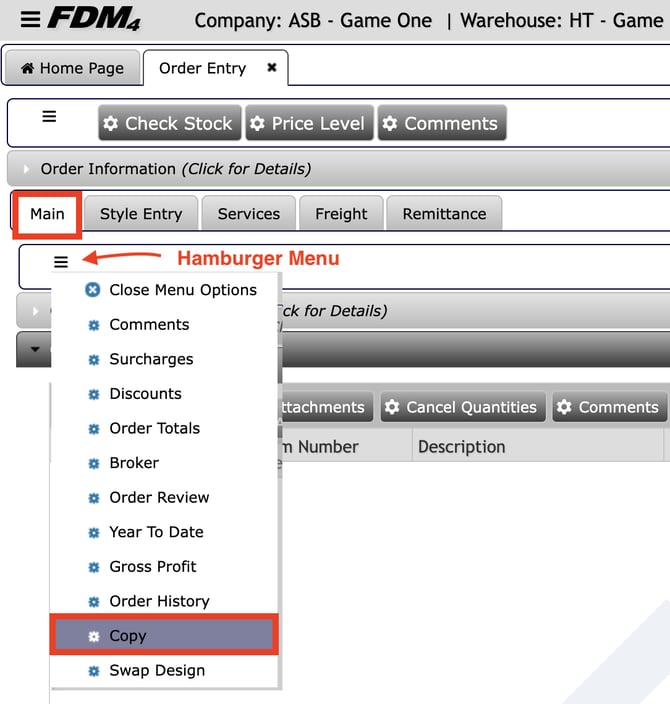Screen dimensions: 670x704
Task: Click the Main tab hamburger menu icon
Action: (x=61, y=262)
